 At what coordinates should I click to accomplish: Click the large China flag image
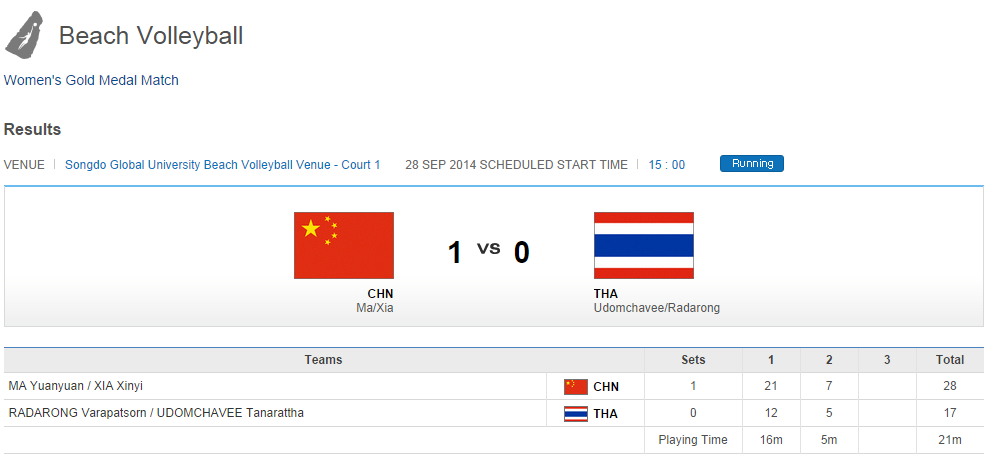click(x=343, y=245)
